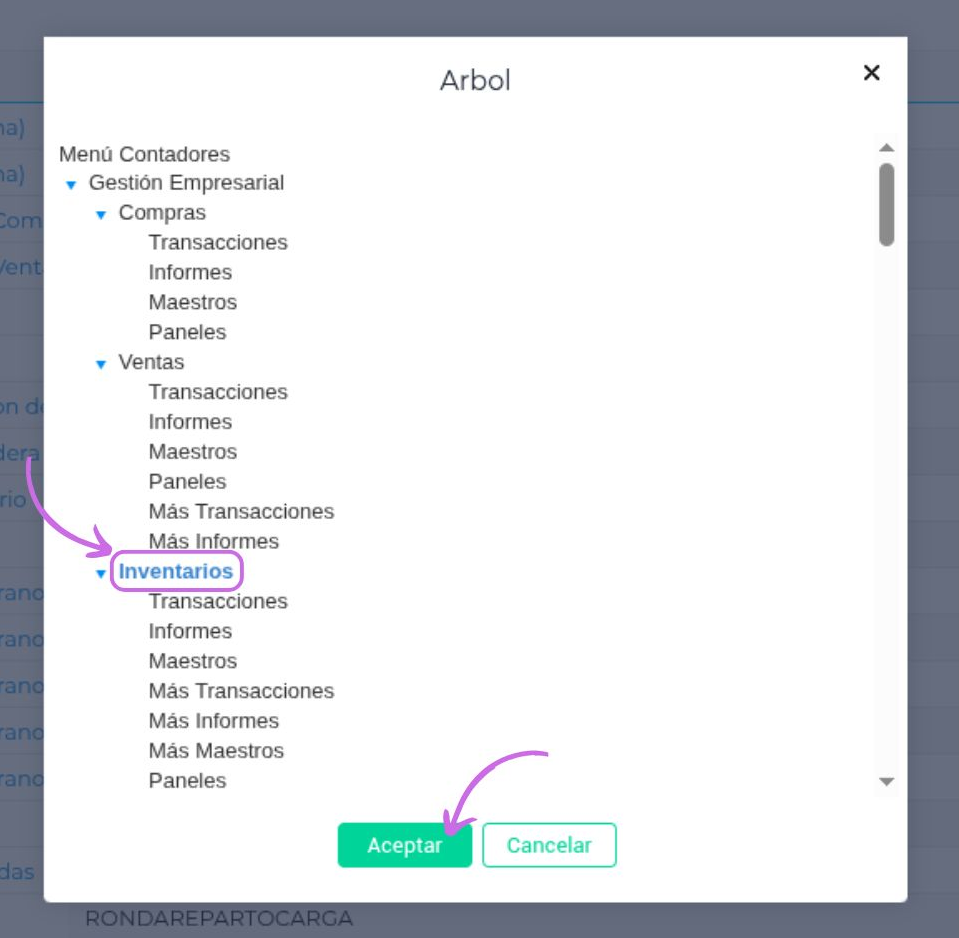Select Maestros under Inventarios

tap(193, 661)
